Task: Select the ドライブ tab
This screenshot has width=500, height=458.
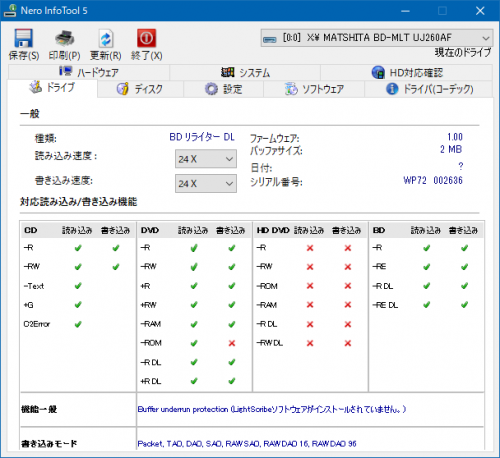Action: coord(52,88)
